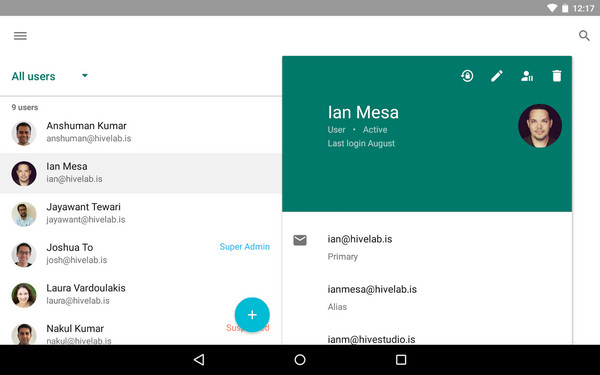Tap the Android back navigation button
Image resolution: width=600 pixels, height=375 pixels.
pos(199,360)
